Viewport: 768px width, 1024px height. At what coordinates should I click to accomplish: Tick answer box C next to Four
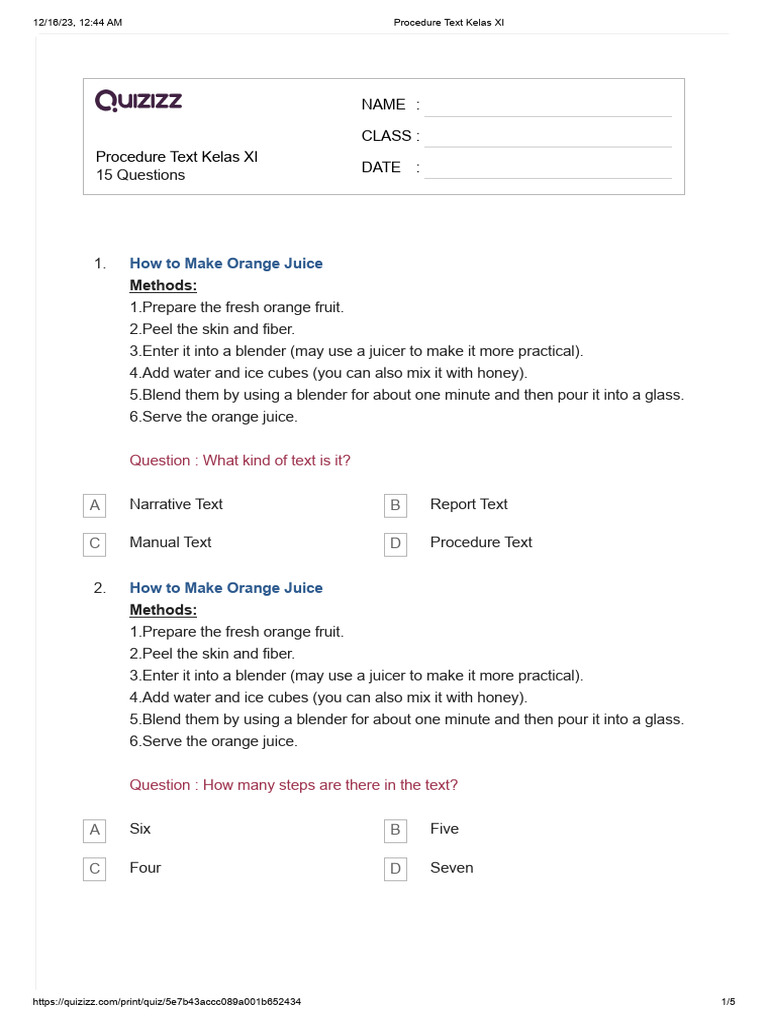pos(95,869)
